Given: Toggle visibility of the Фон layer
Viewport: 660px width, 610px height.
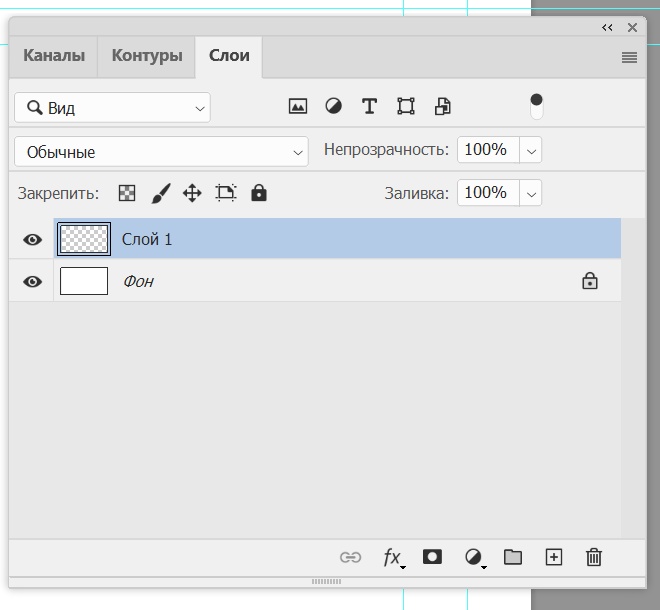Looking at the screenshot, I should (x=33, y=282).
